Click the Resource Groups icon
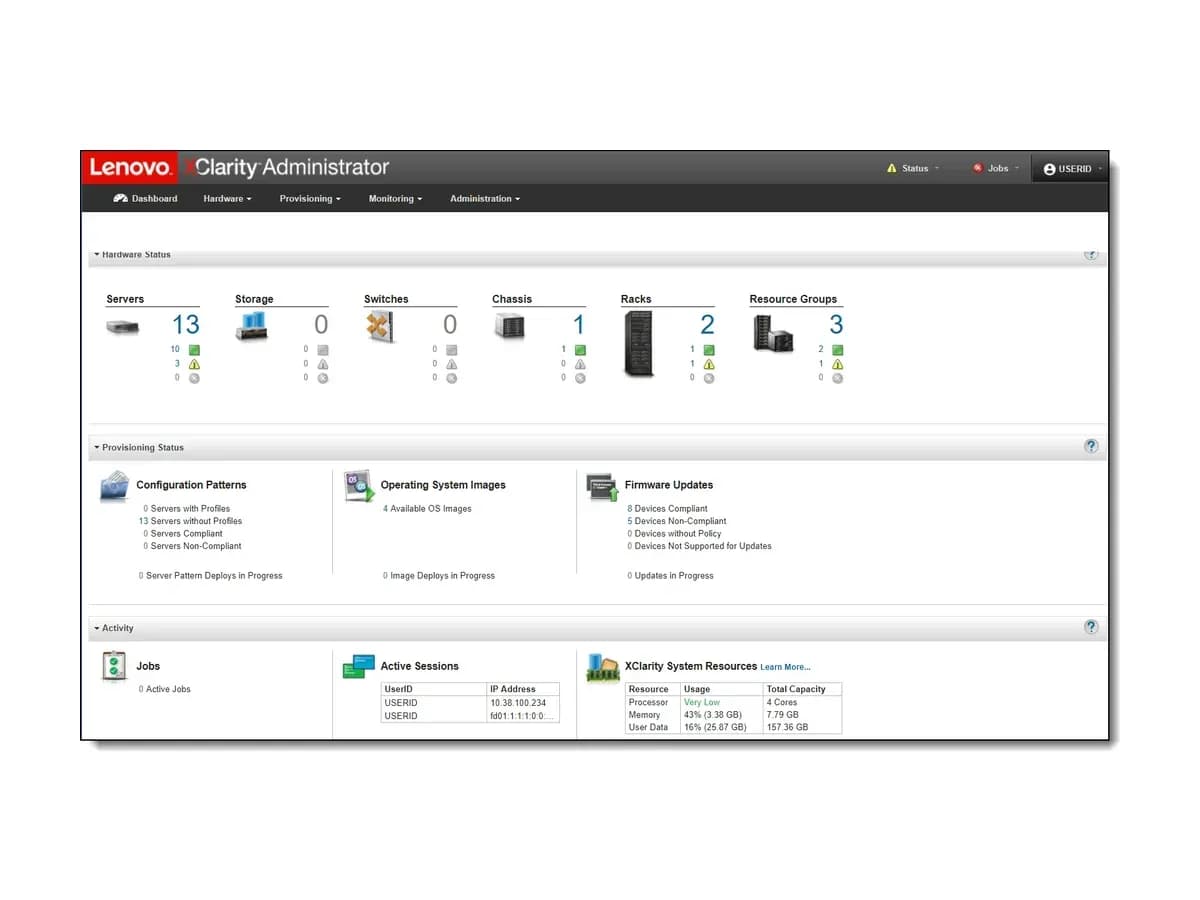 click(772, 333)
